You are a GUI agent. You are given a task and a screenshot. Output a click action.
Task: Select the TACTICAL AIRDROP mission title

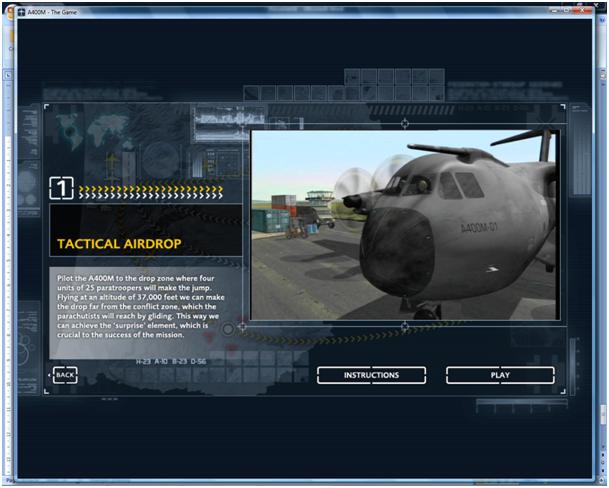119,244
